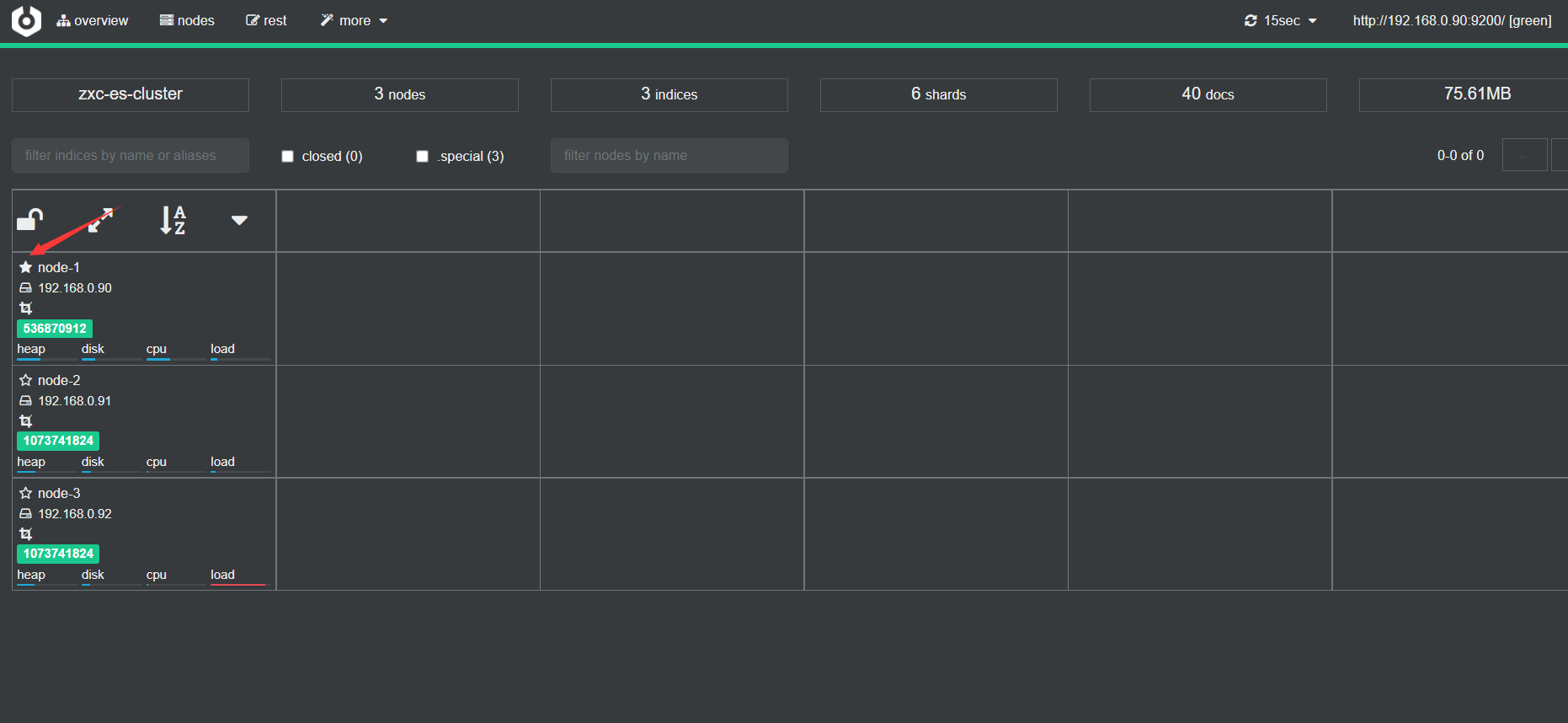Open the caret dropdown in the table header
The image size is (1568, 723).
click(239, 220)
